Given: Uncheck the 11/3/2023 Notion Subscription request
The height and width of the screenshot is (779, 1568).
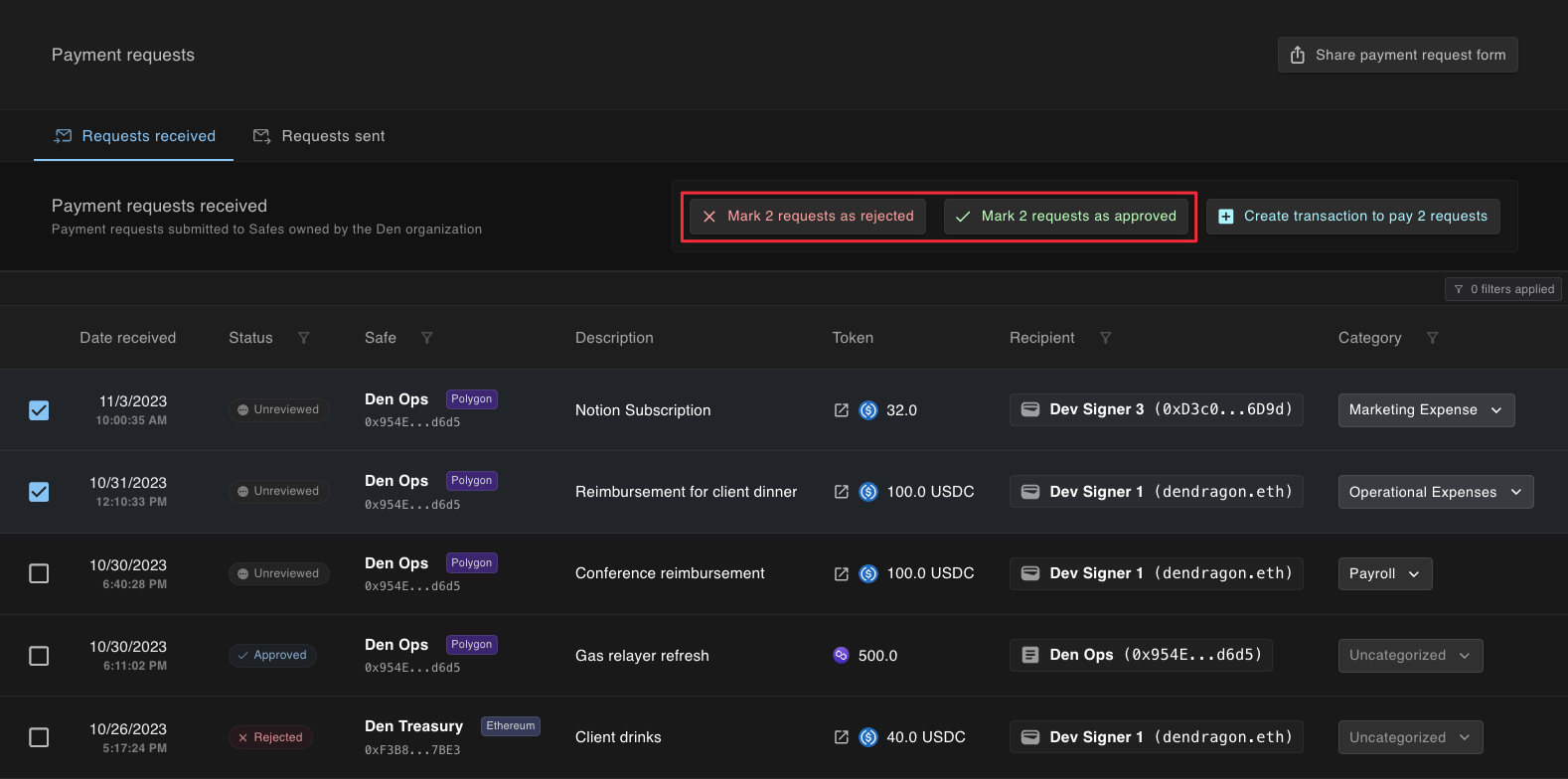Looking at the screenshot, I should coord(39,410).
